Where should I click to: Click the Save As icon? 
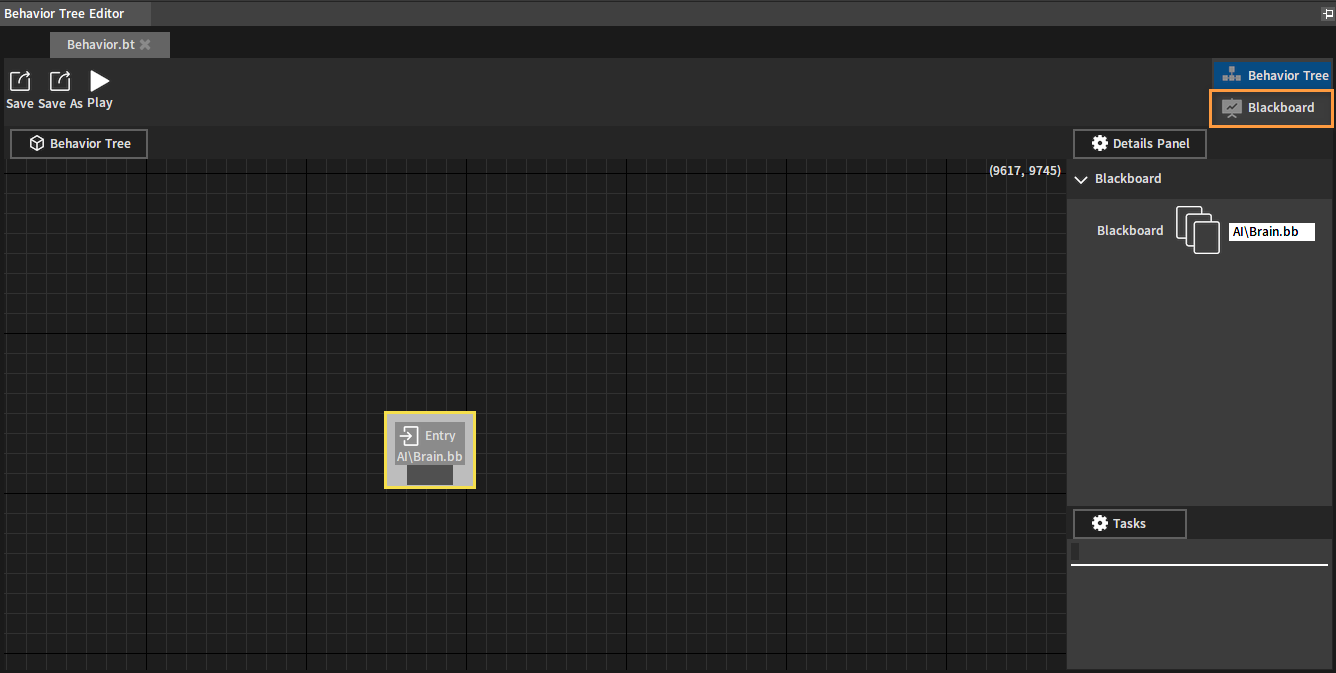(60, 81)
